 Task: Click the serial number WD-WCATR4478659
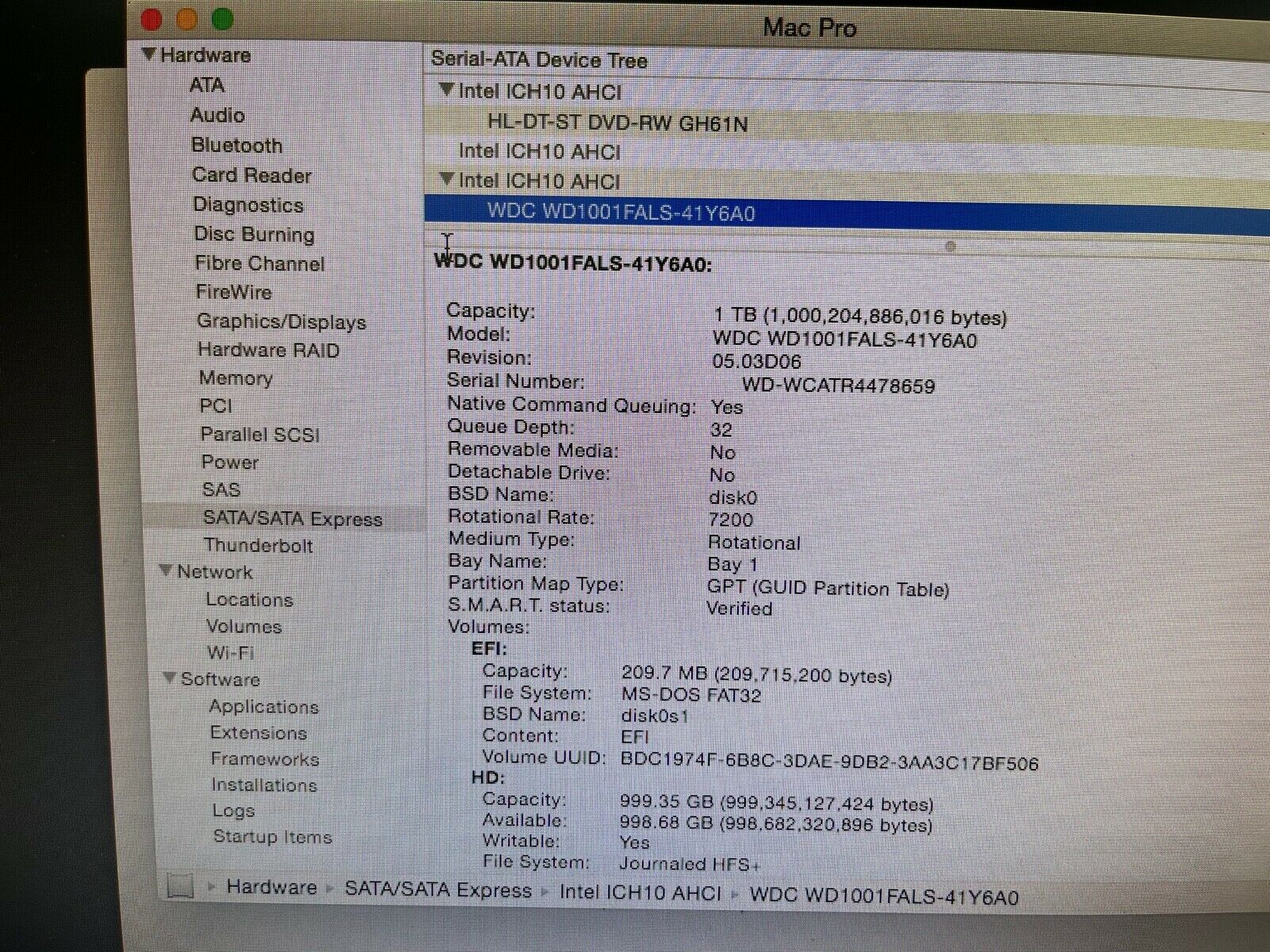point(838,386)
